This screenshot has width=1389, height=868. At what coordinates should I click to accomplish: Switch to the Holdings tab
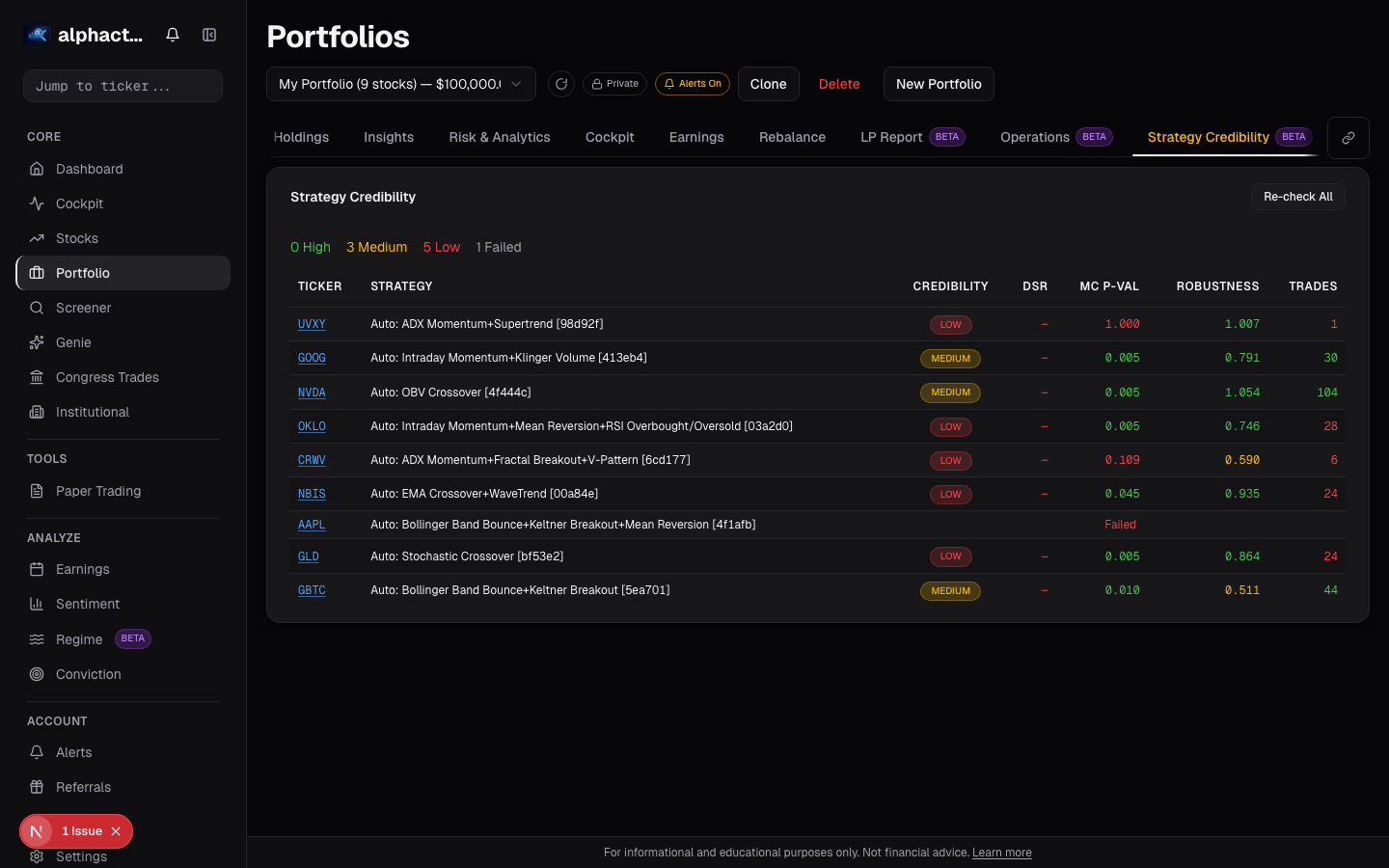(x=301, y=137)
